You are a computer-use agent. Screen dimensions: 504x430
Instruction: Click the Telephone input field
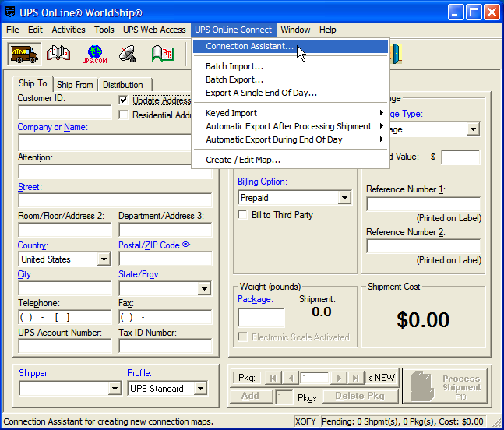tap(65, 317)
